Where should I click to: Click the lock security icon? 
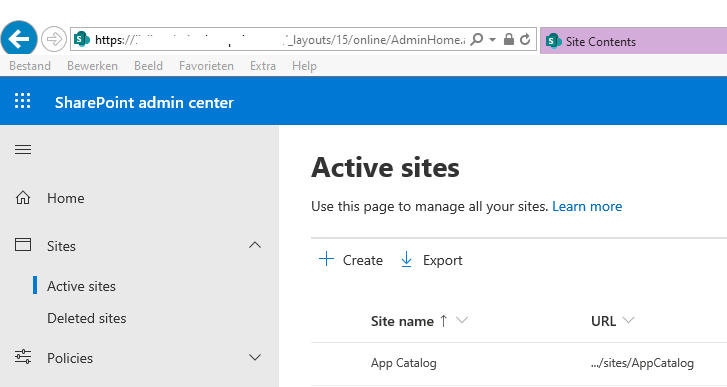[x=509, y=39]
